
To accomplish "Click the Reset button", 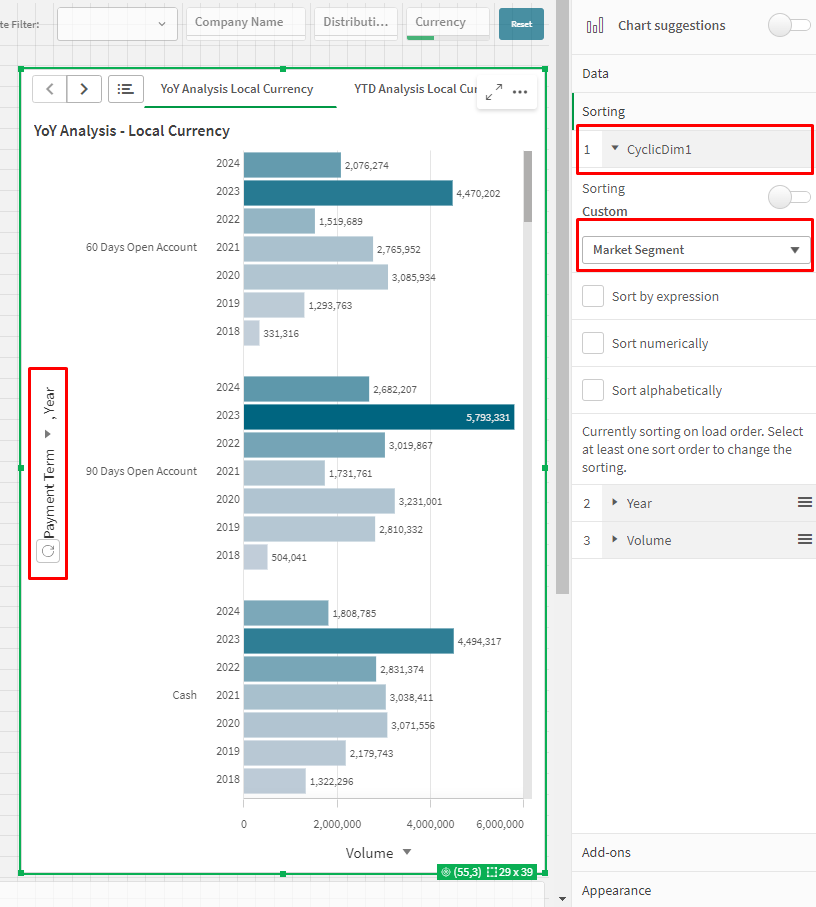I will (x=521, y=24).
